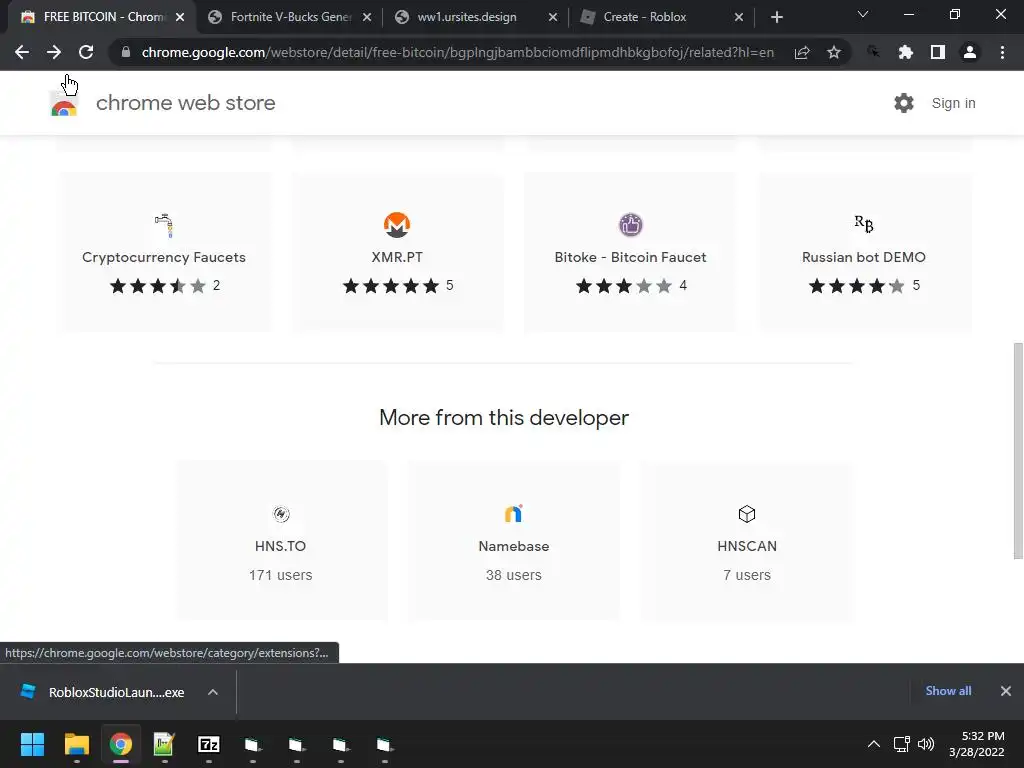View site information lock icon
This screenshot has height=768, width=1024.
coord(125,52)
